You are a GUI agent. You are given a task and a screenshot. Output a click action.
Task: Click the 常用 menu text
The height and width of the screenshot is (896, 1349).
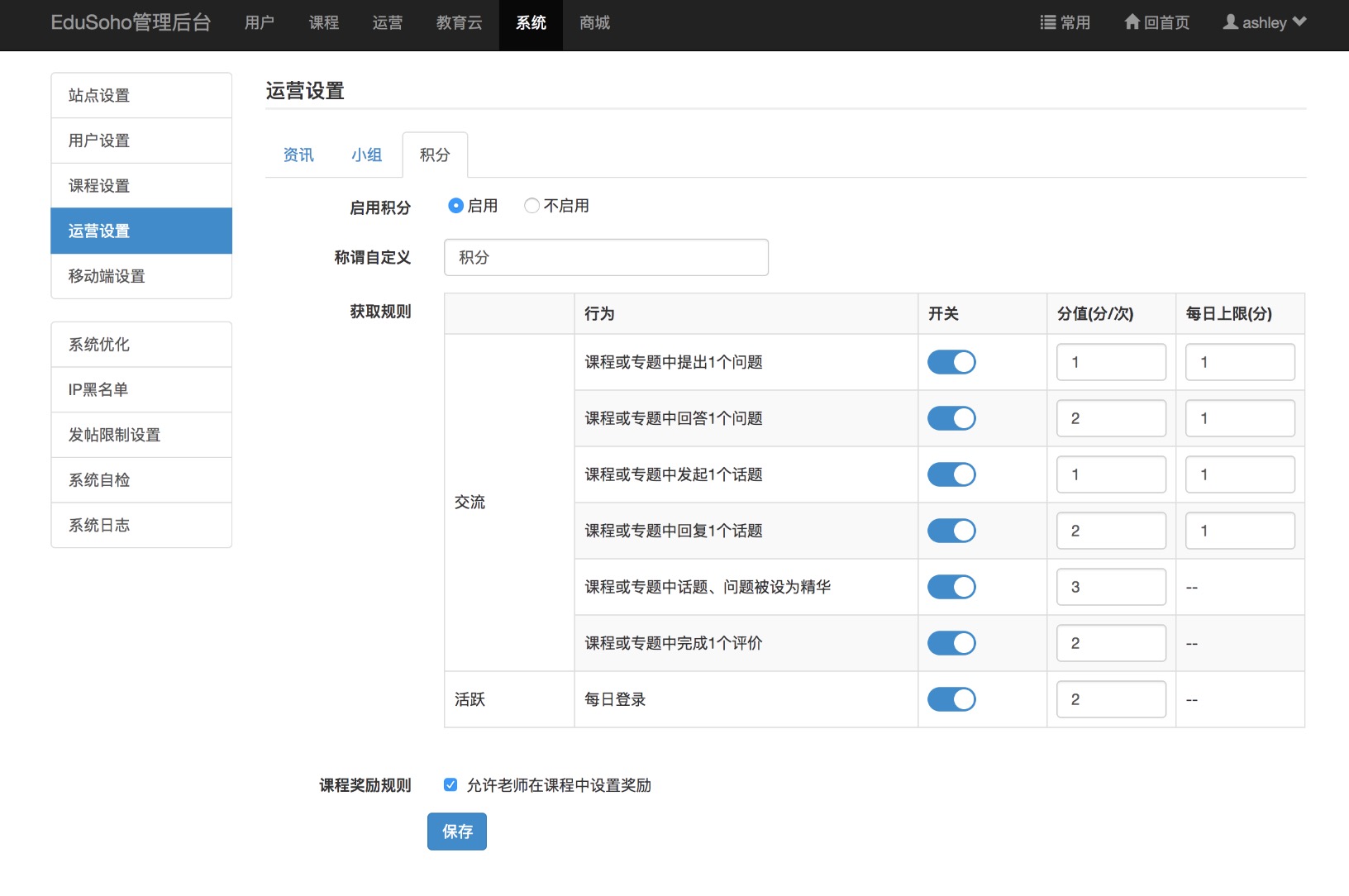pyautogui.click(x=1075, y=23)
